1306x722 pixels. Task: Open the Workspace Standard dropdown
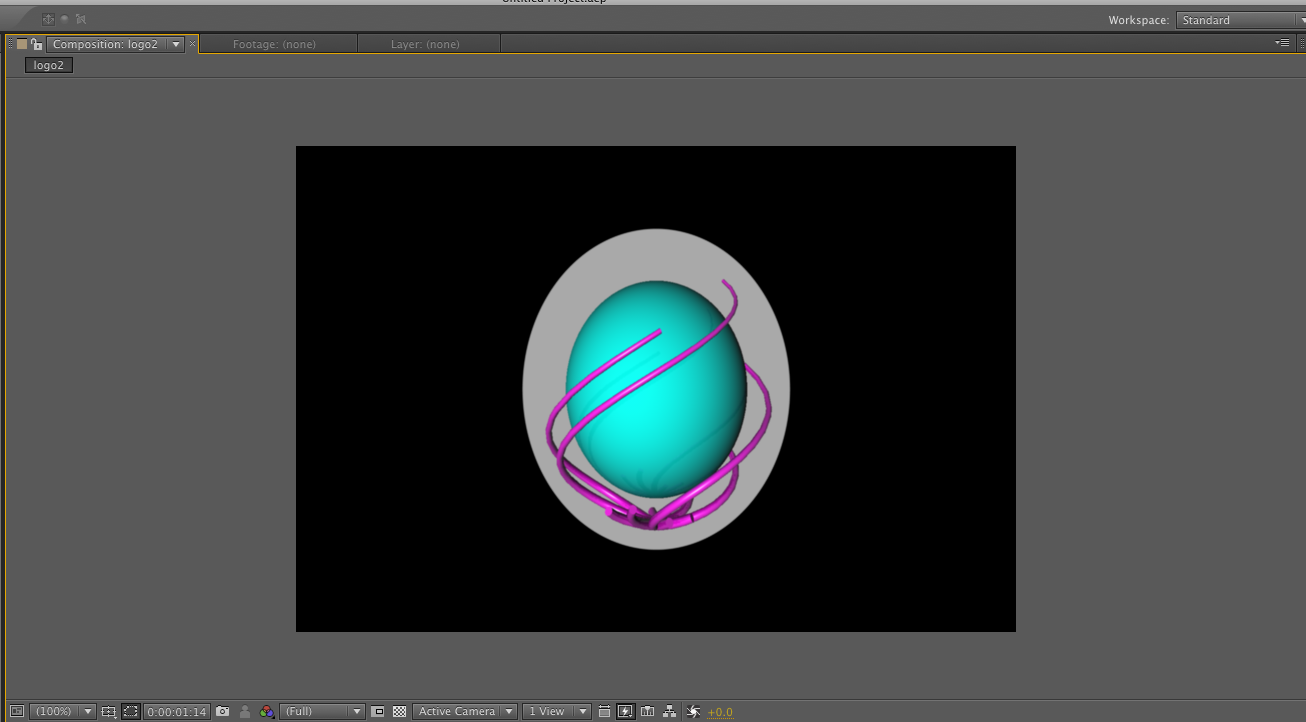tap(1240, 20)
